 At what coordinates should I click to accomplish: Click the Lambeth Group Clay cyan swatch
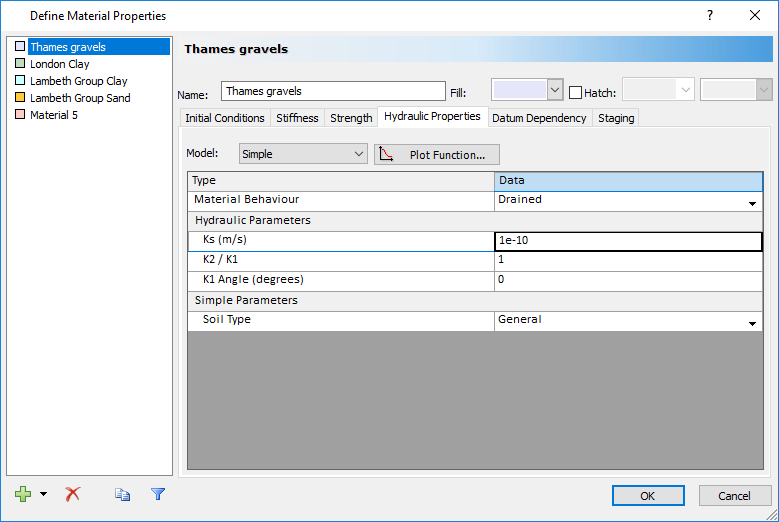click(20, 80)
